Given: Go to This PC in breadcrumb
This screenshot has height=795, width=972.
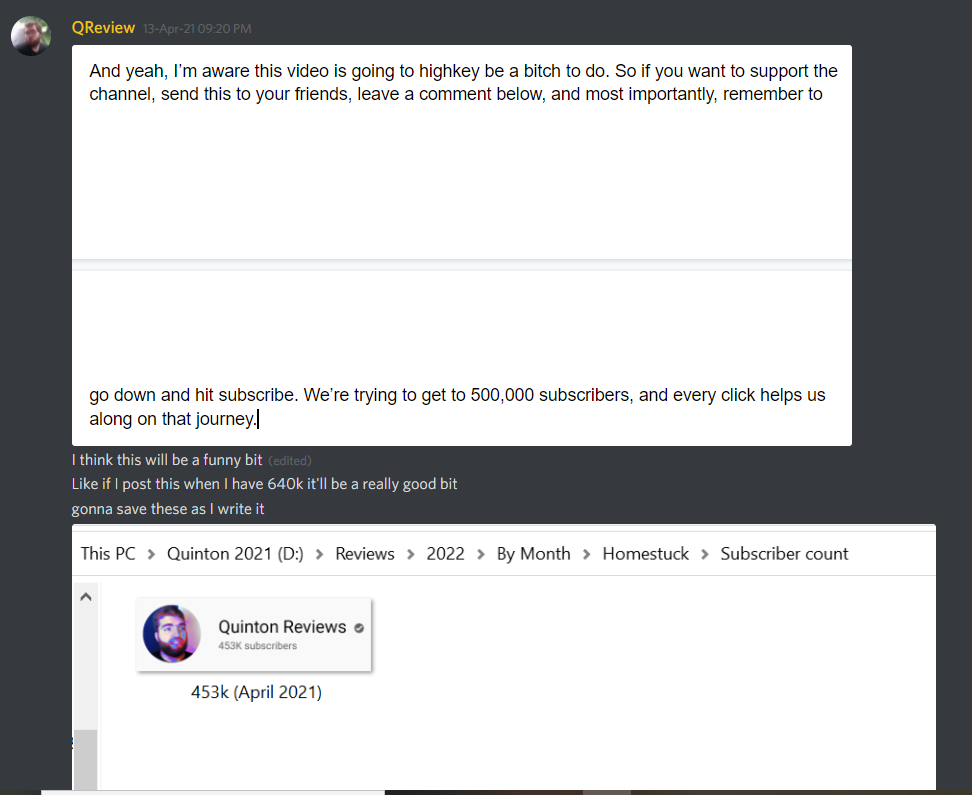Looking at the screenshot, I should [x=108, y=553].
